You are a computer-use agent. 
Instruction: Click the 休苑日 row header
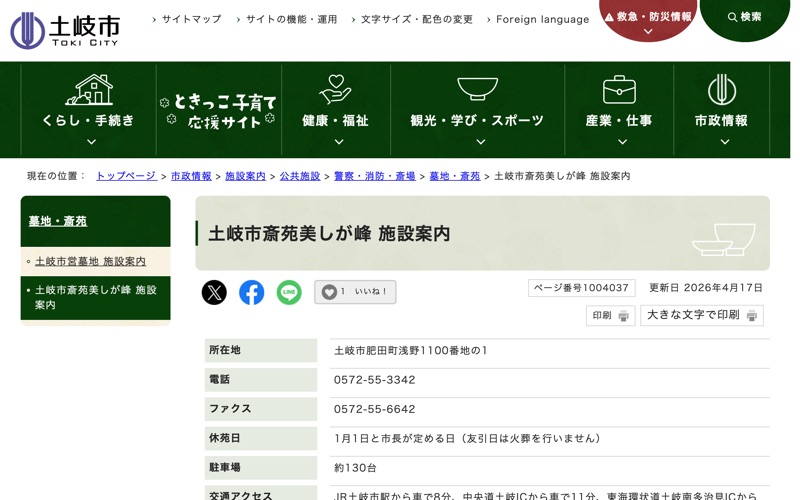pos(261,438)
